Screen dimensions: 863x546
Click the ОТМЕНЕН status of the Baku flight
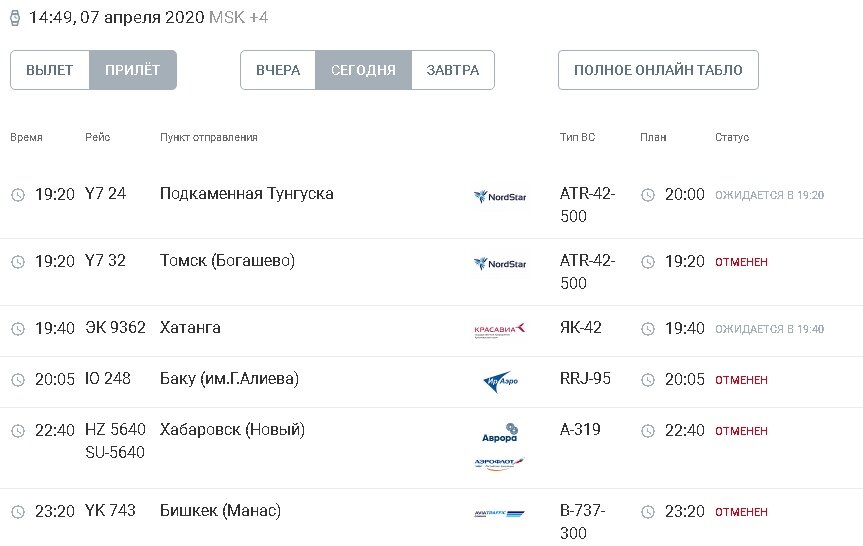(741, 380)
